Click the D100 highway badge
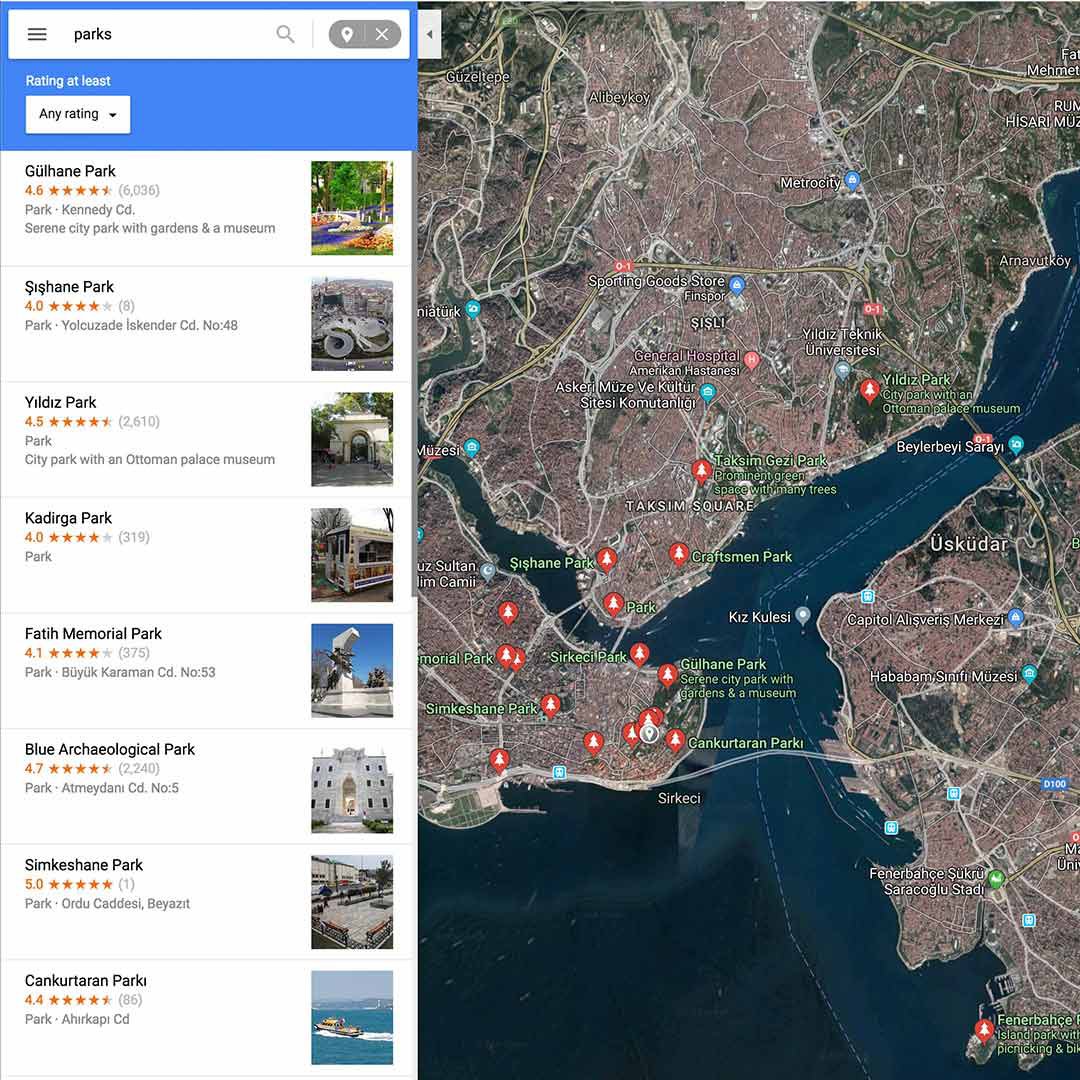The image size is (1080, 1080). [1055, 784]
